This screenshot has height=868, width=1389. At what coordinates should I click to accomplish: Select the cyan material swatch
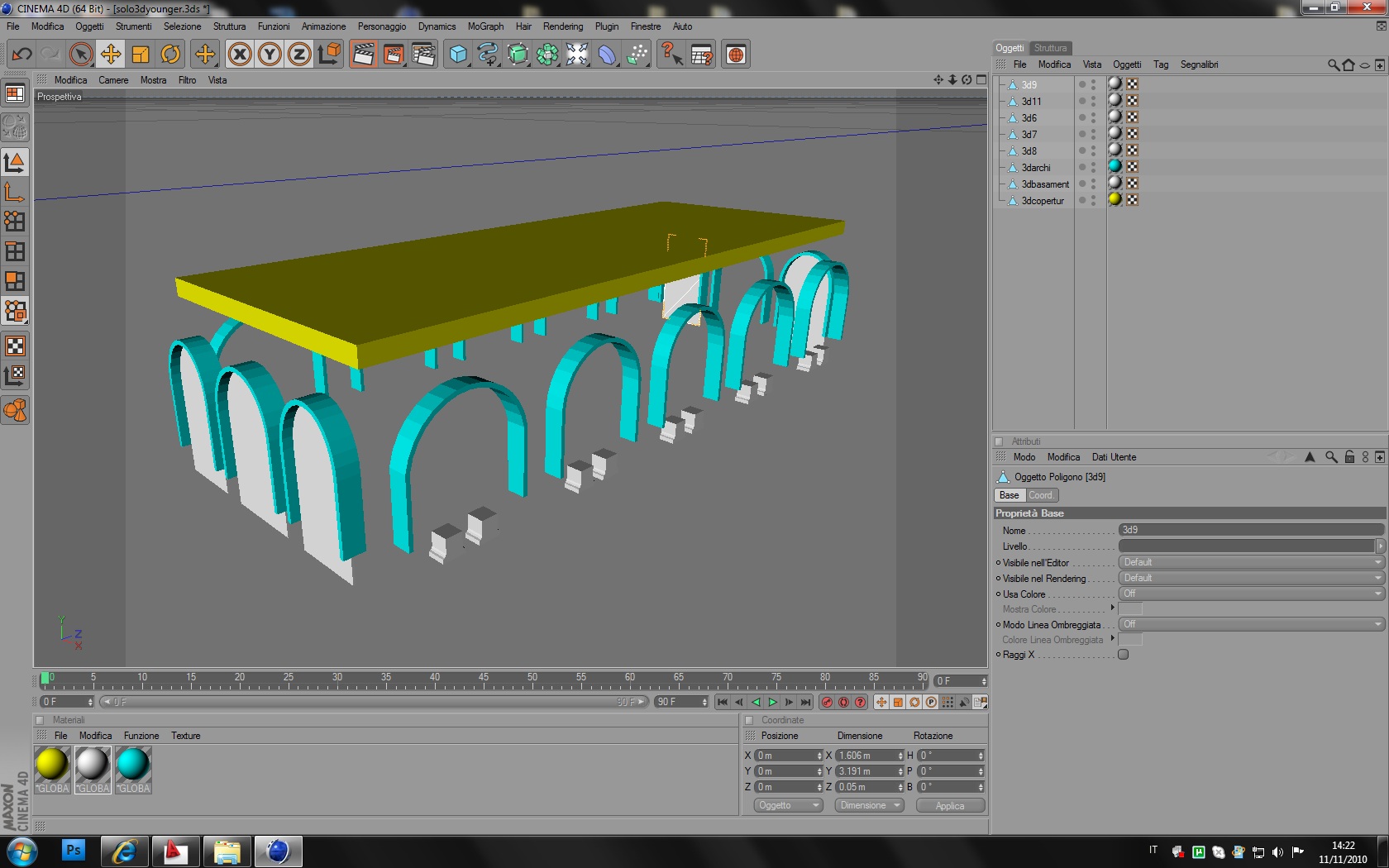[133, 765]
